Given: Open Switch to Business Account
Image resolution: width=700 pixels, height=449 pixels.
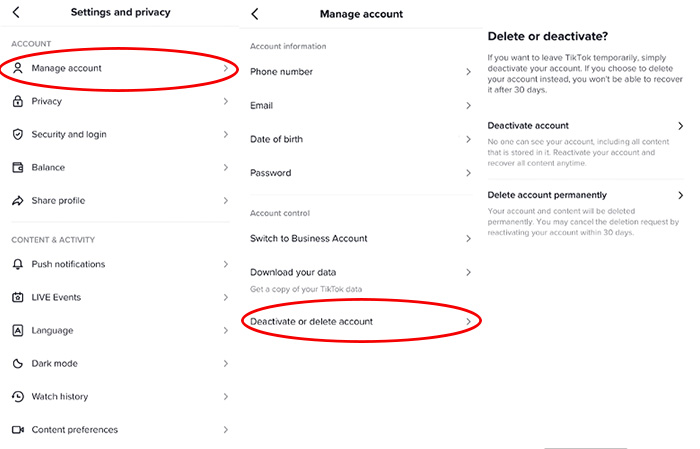Looking at the screenshot, I should coord(361,238).
